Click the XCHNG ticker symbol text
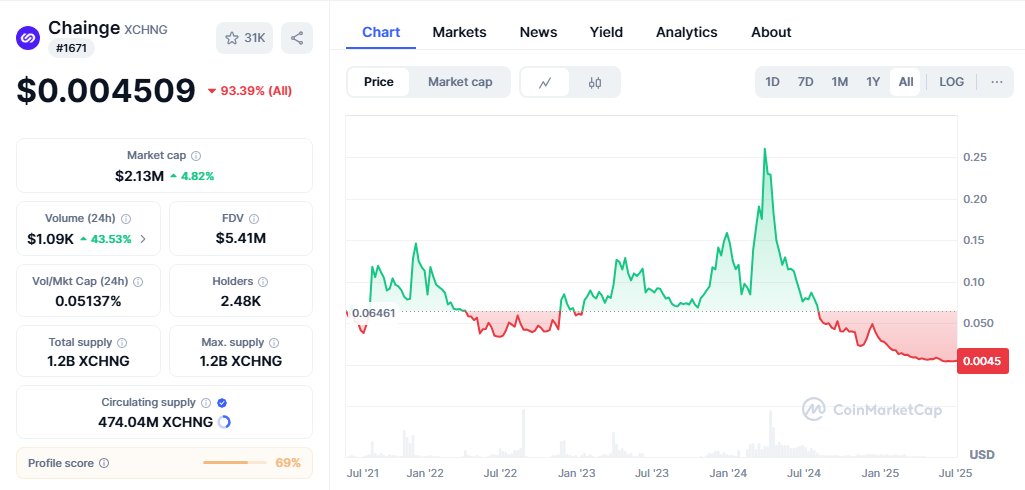 (146, 29)
